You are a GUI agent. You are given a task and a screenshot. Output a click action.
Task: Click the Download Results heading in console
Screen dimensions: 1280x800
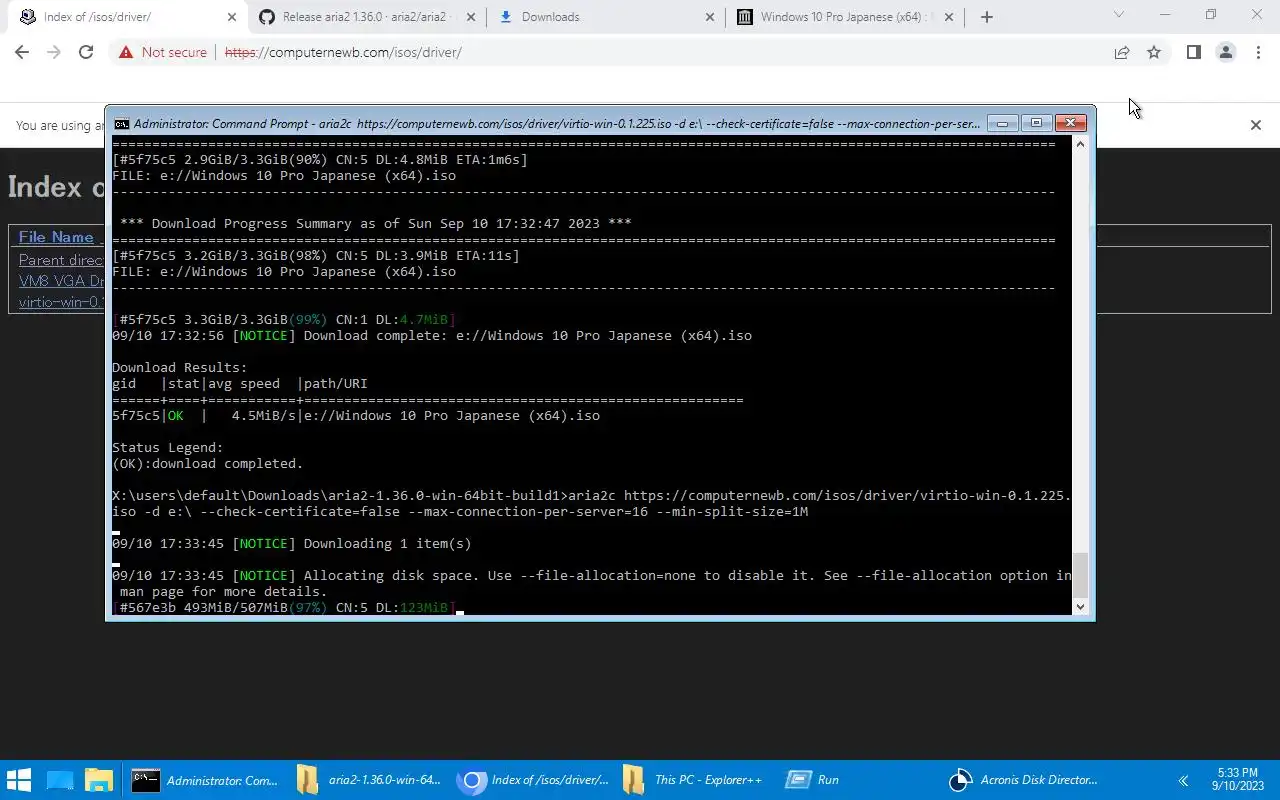[x=180, y=368]
